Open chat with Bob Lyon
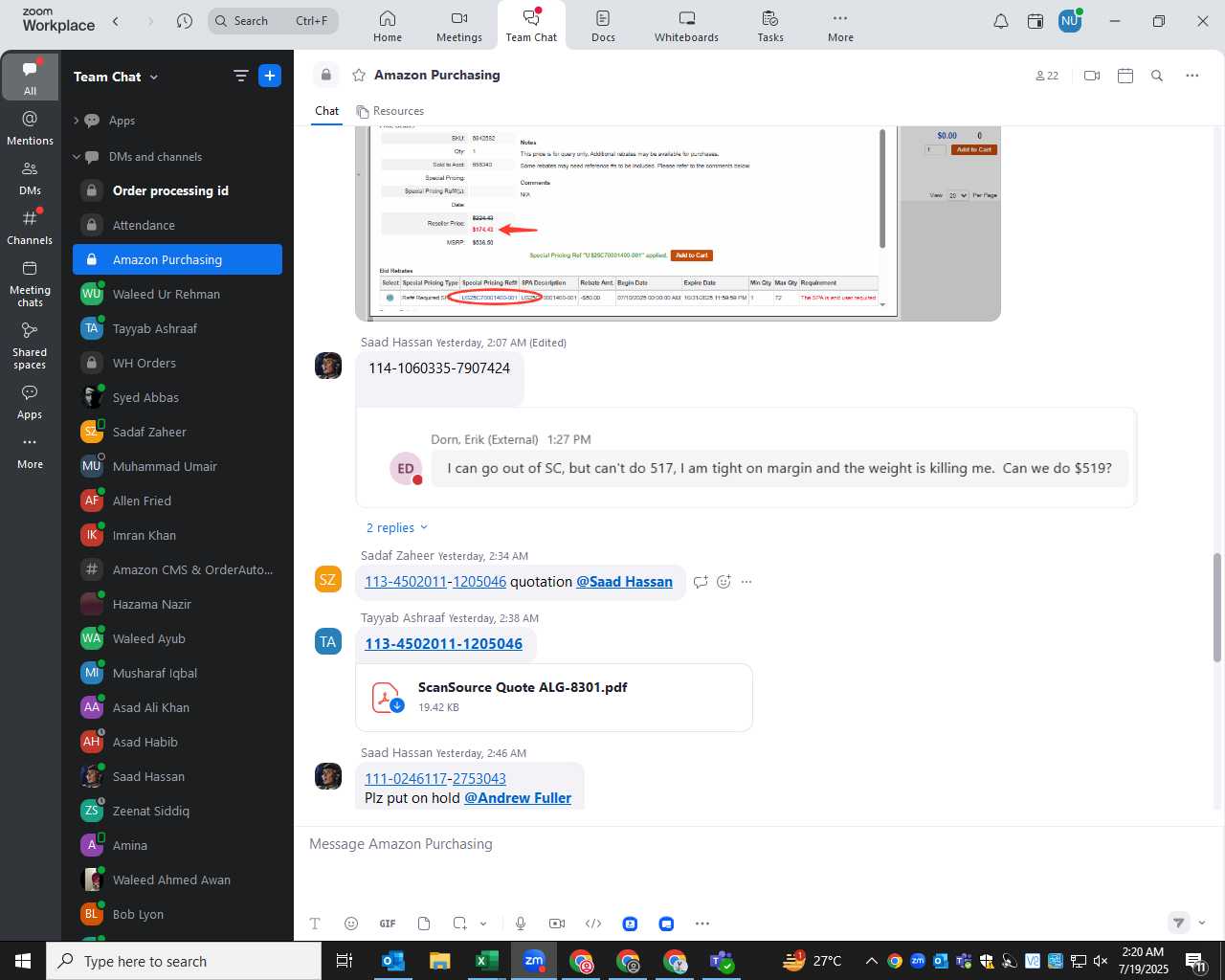Viewport: 1225px width, 980px height. point(177,914)
